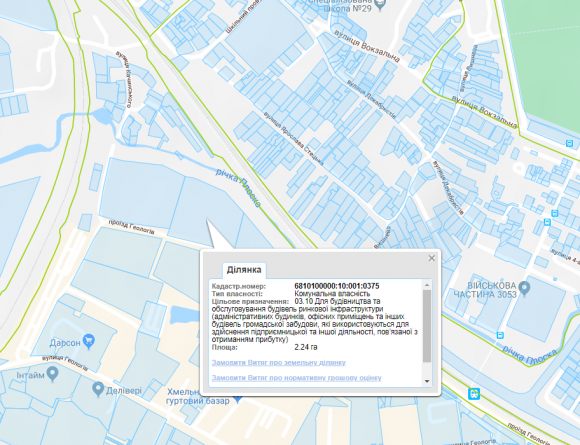Click the гуртовий базар map marker

point(238,400)
